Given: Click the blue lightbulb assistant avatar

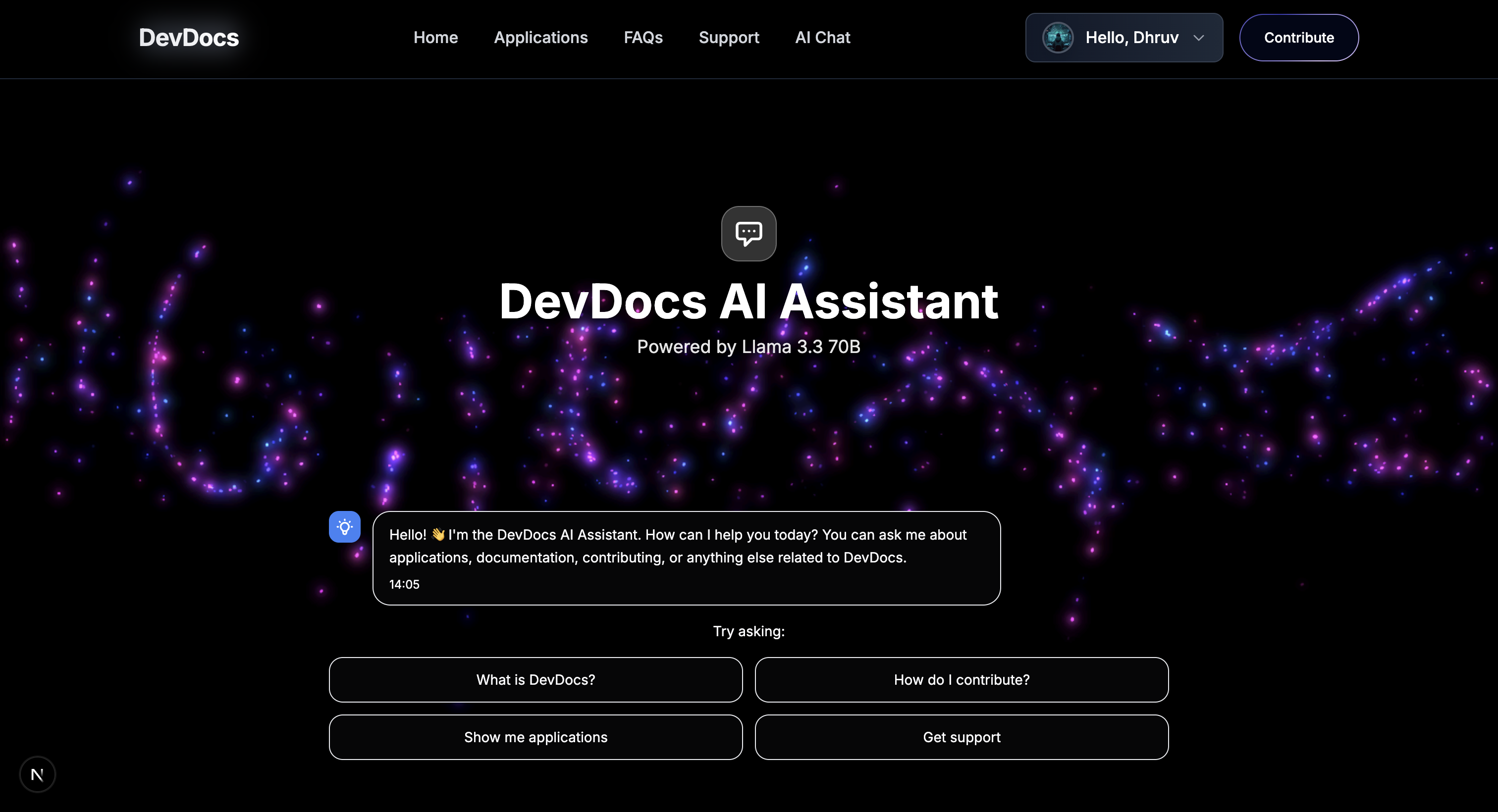Looking at the screenshot, I should point(344,527).
